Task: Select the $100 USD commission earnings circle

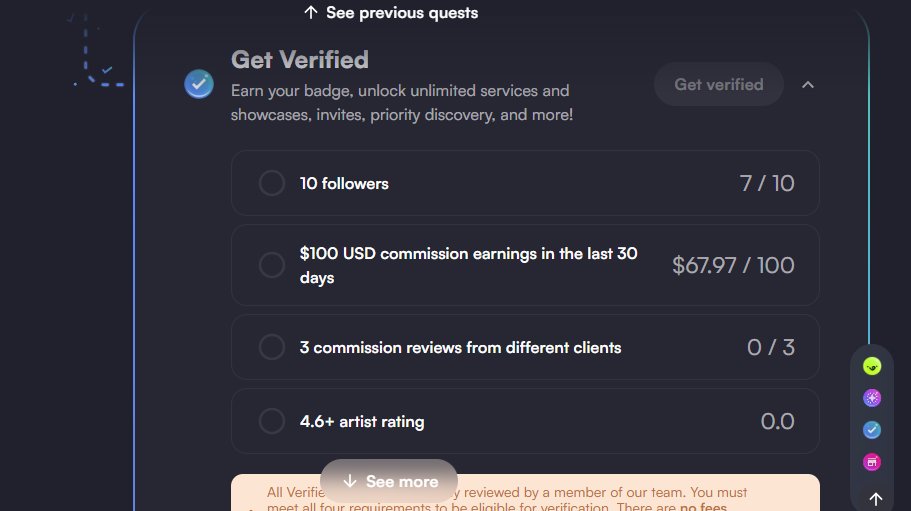Action: click(271, 265)
